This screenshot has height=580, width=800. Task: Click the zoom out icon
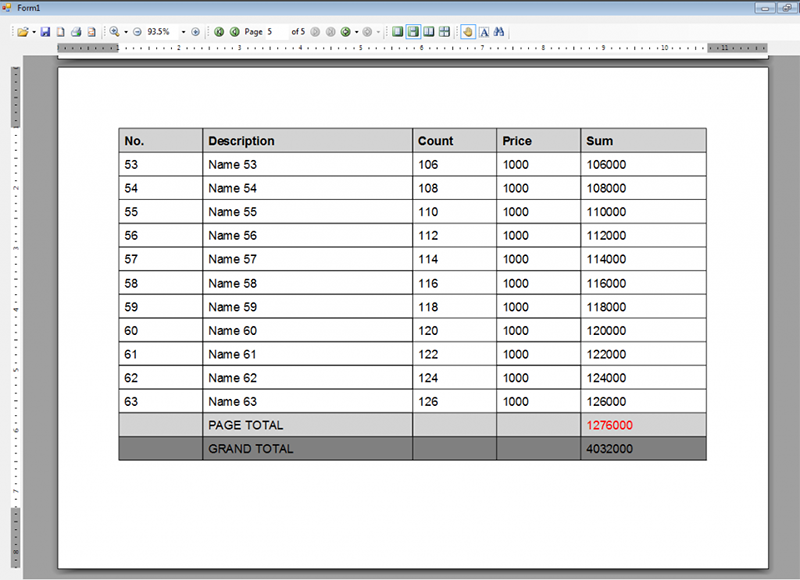(x=136, y=32)
